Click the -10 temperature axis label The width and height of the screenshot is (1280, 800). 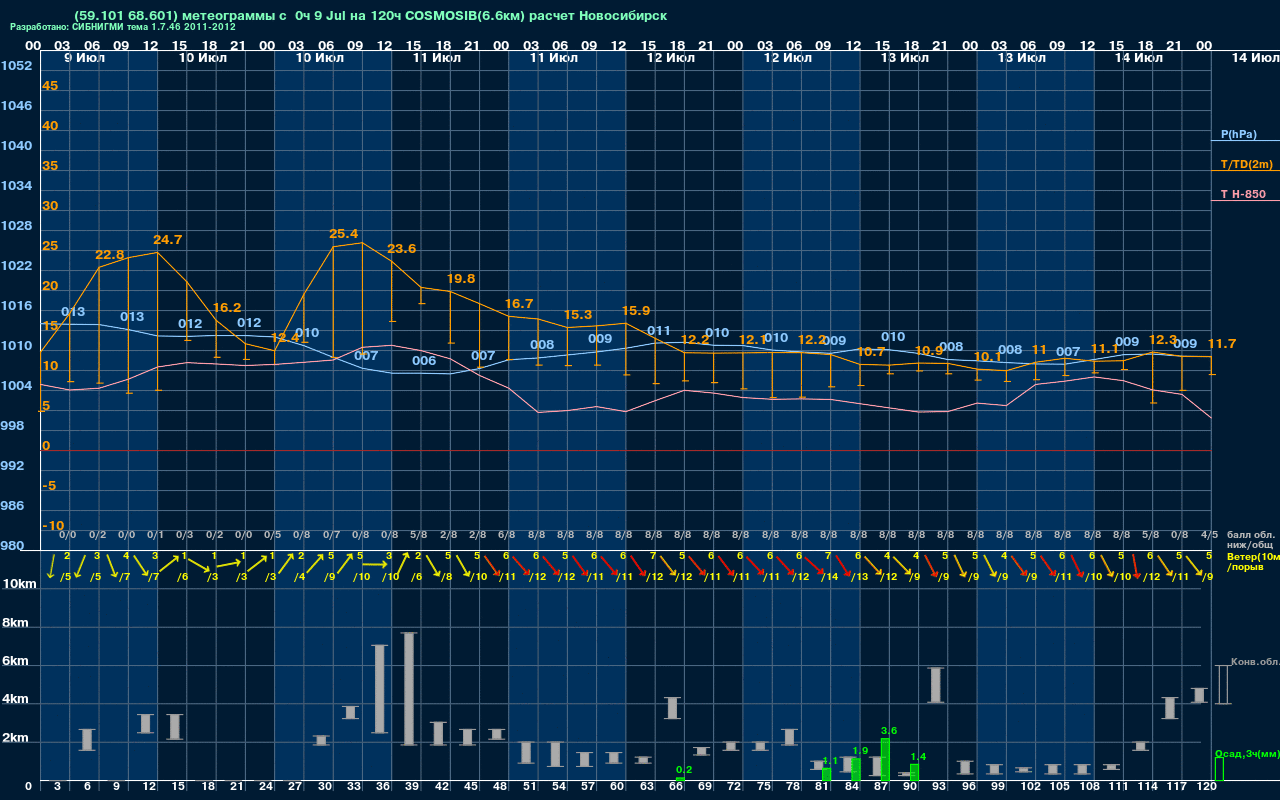click(54, 526)
